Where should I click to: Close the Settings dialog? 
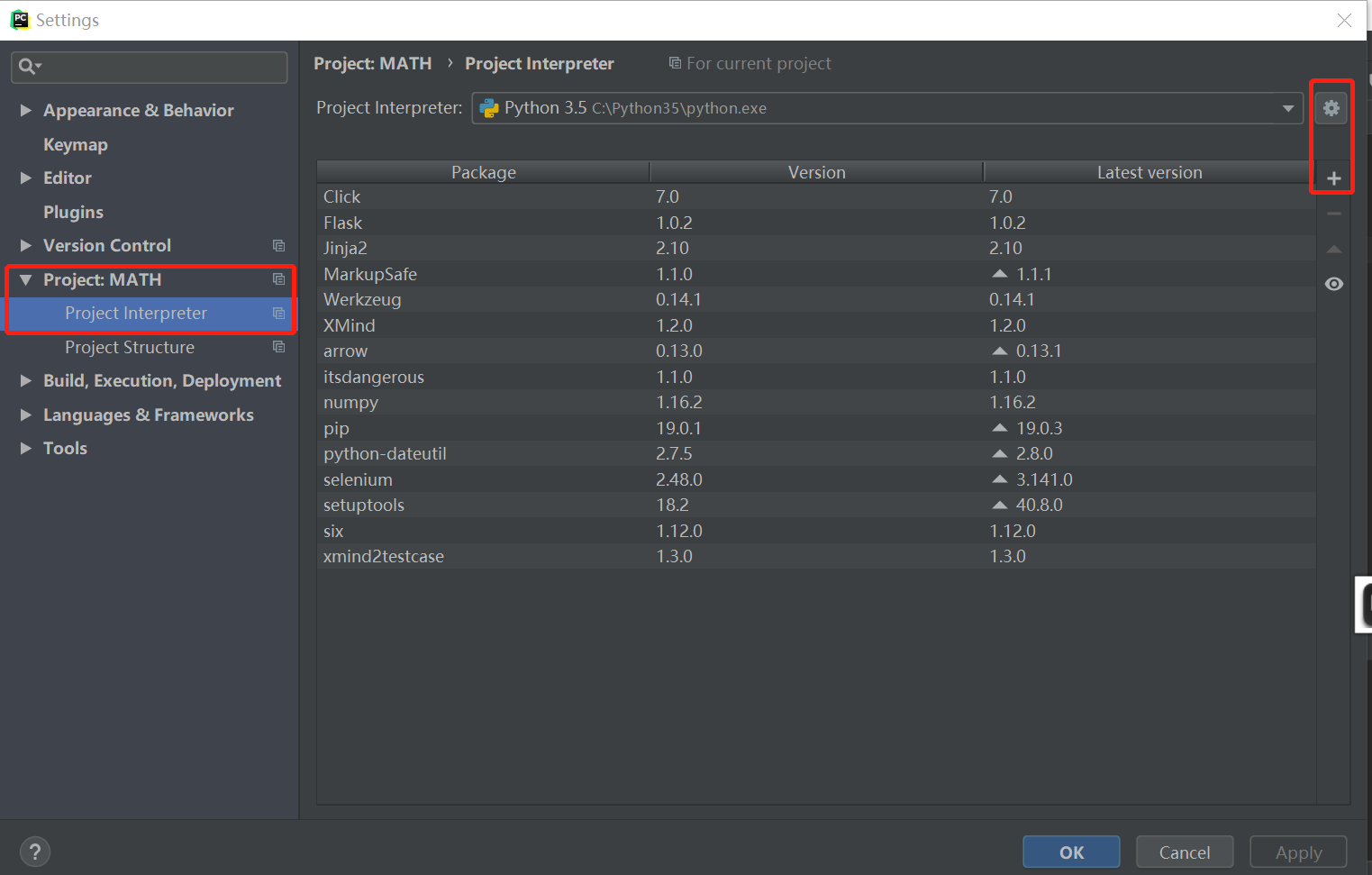pos(1344,20)
